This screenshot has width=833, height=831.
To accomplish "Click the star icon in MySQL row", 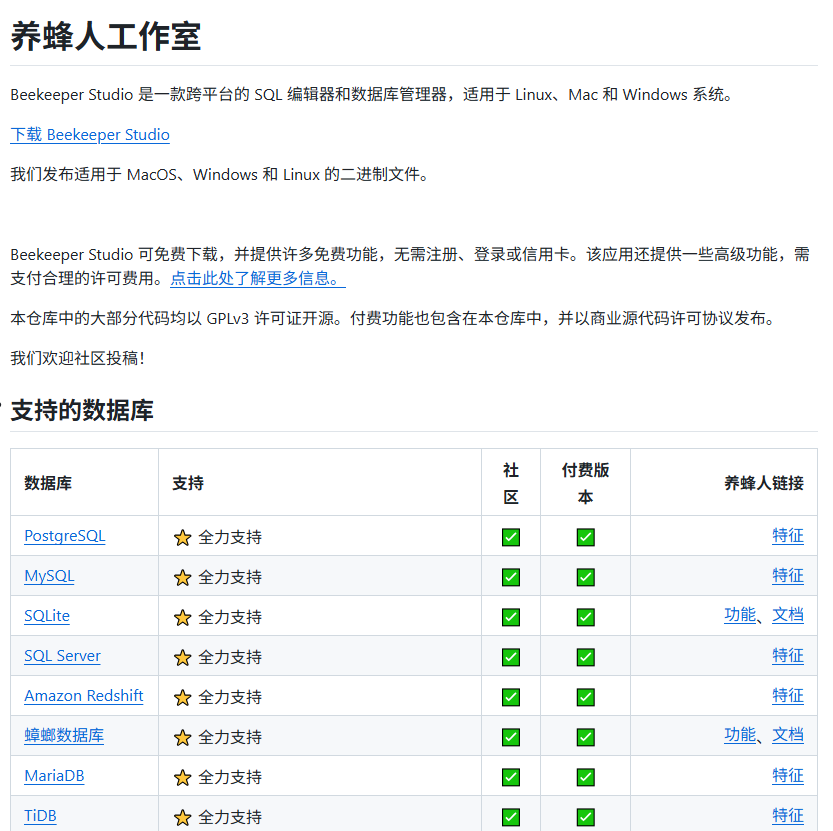I will pos(182,578).
